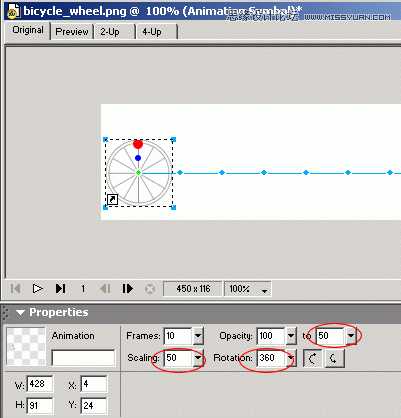The width and height of the screenshot is (401, 418).
Task: Go to first frame button
Action: (x=16, y=288)
